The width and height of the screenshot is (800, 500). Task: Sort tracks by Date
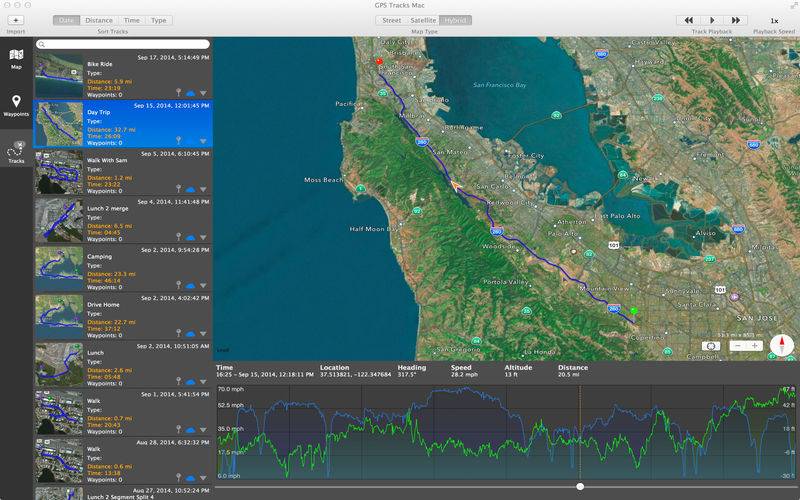coord(66,20)
